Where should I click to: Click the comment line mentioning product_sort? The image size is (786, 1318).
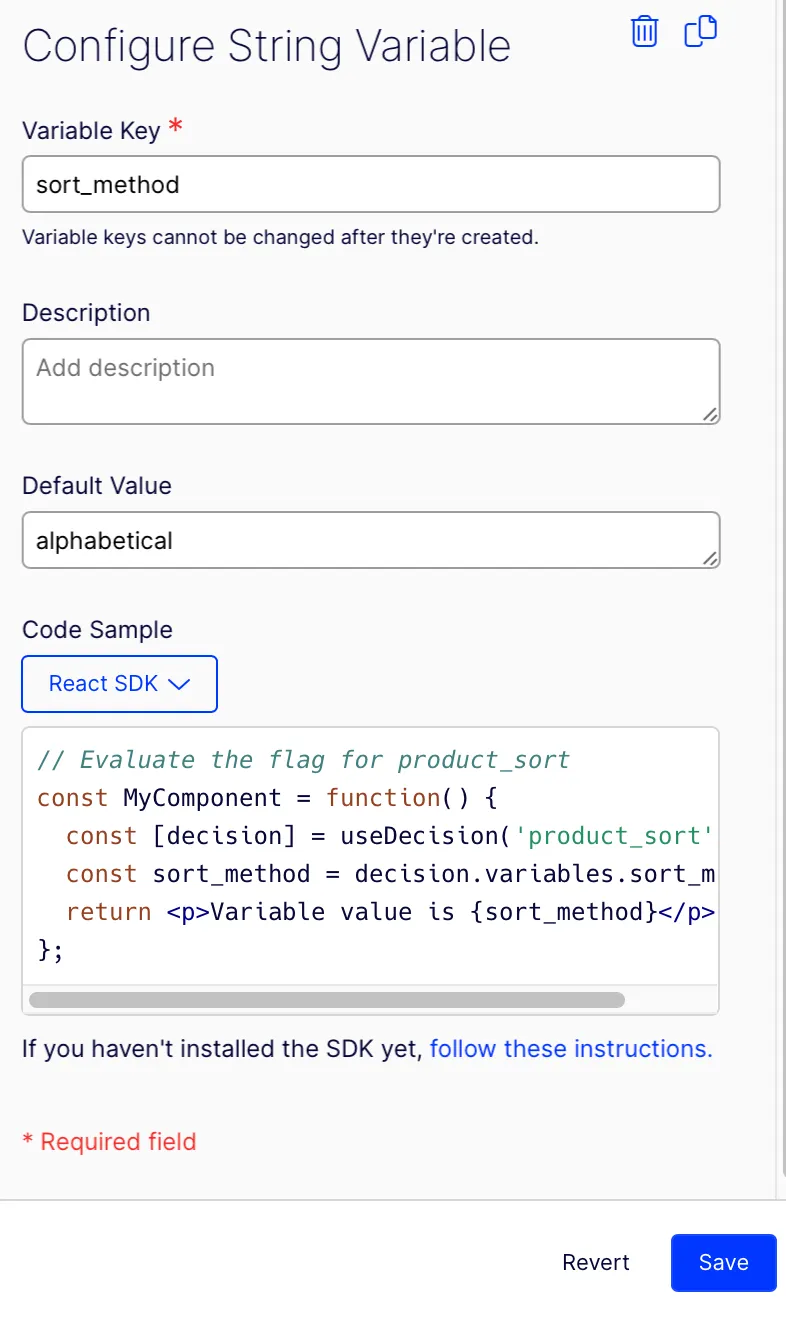coord(303,760)
